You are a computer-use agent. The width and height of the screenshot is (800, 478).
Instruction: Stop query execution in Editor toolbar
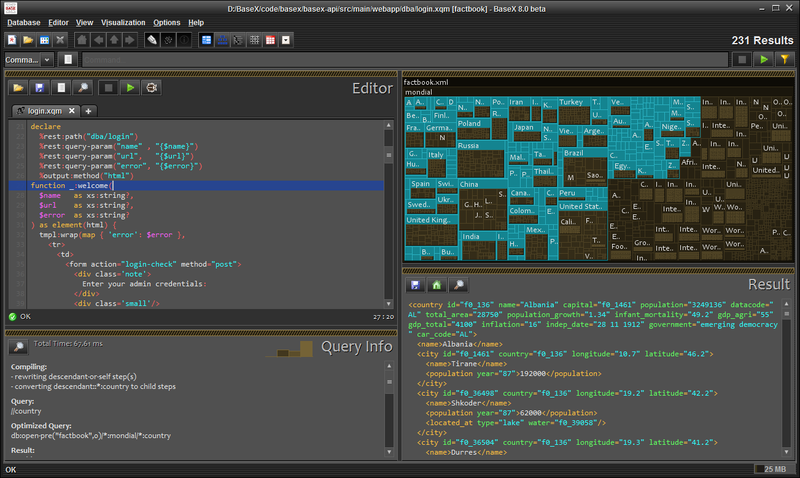109,88
